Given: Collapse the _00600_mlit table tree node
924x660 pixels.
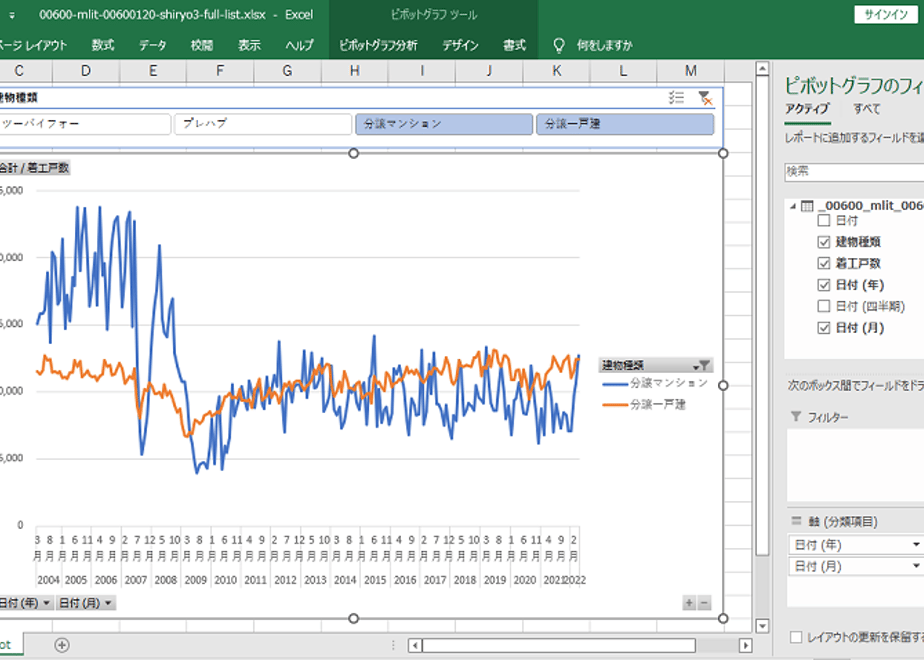Looking at the screenshot, I should tap(793, 206).
